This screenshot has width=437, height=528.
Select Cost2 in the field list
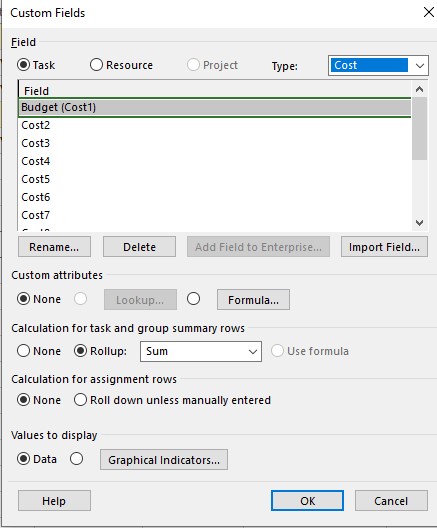click(214, 125)
